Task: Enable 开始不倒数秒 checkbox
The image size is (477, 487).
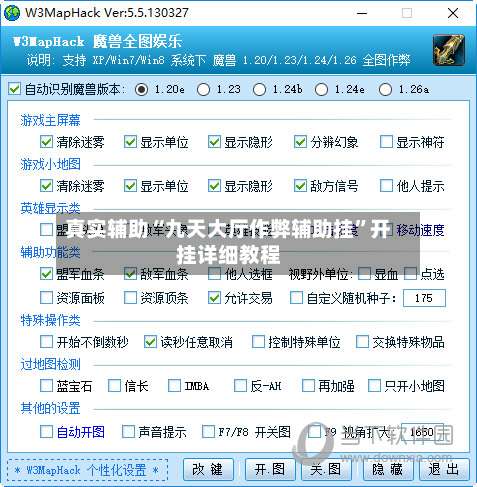Action: (46, 342)
